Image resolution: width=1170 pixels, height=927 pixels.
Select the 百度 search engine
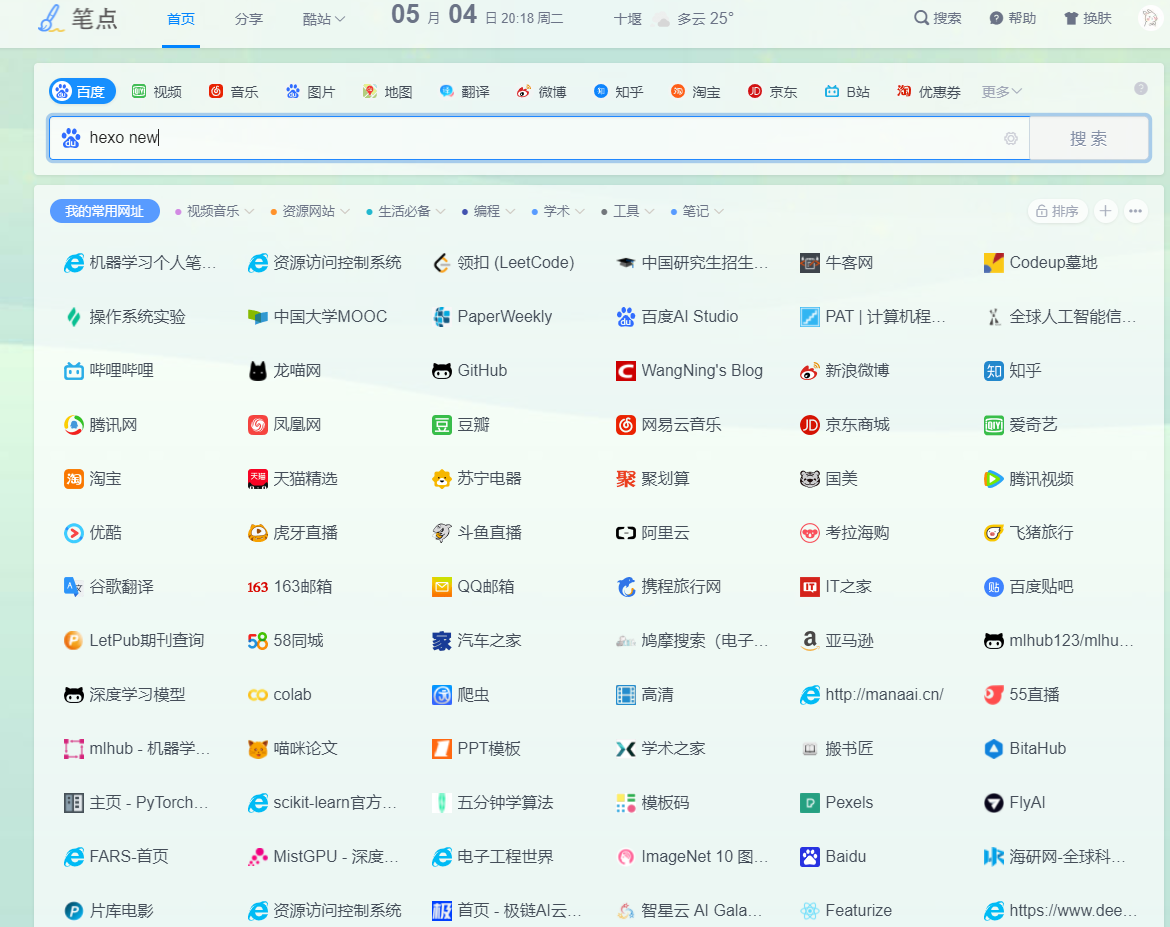83,91
